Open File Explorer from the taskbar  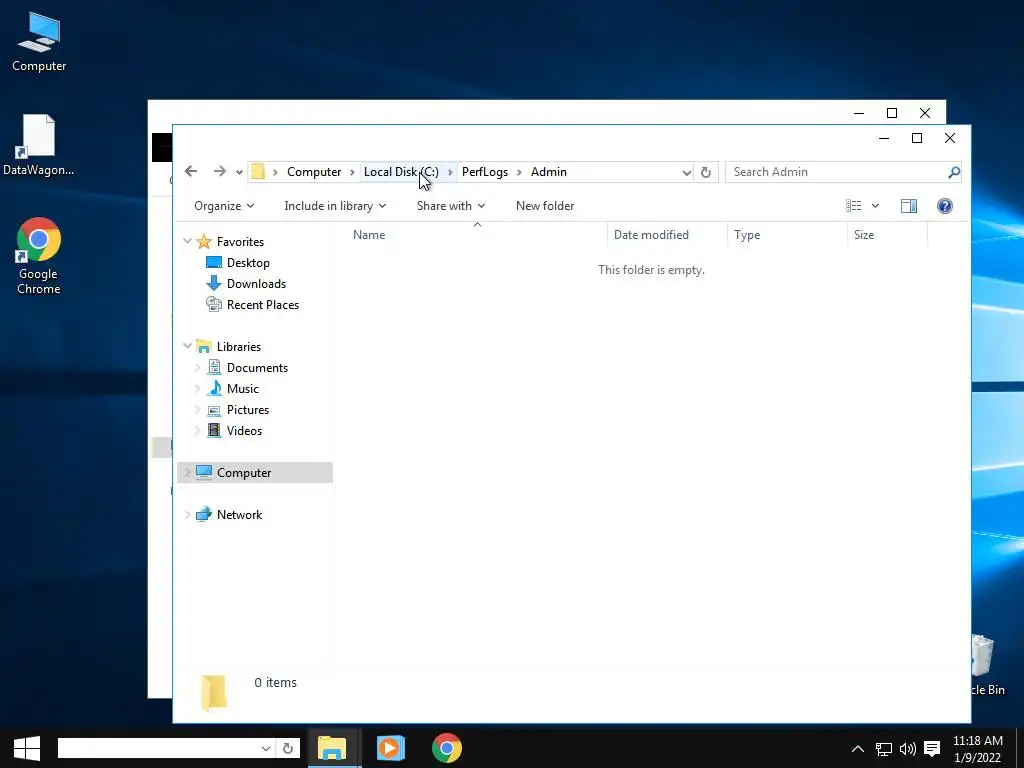(x=332, y=748)
